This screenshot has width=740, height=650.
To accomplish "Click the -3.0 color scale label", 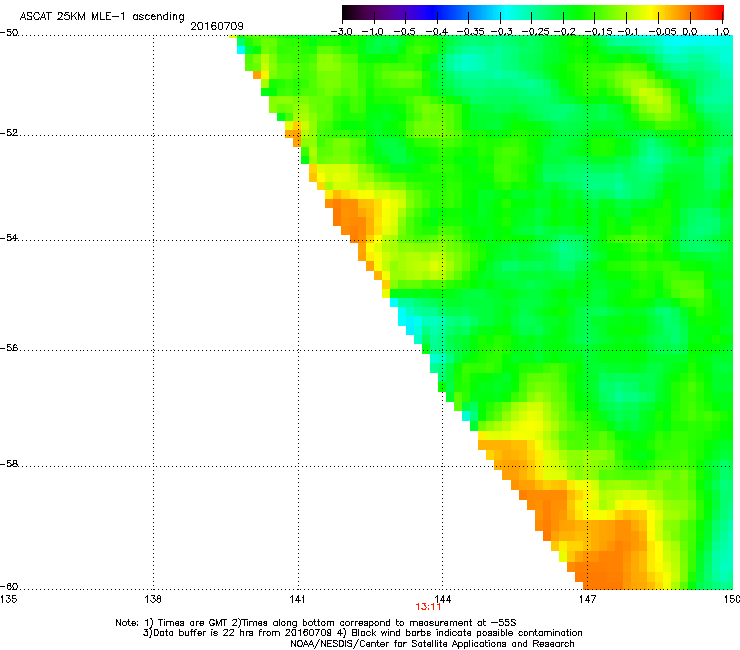I will [x=342, y=32].
